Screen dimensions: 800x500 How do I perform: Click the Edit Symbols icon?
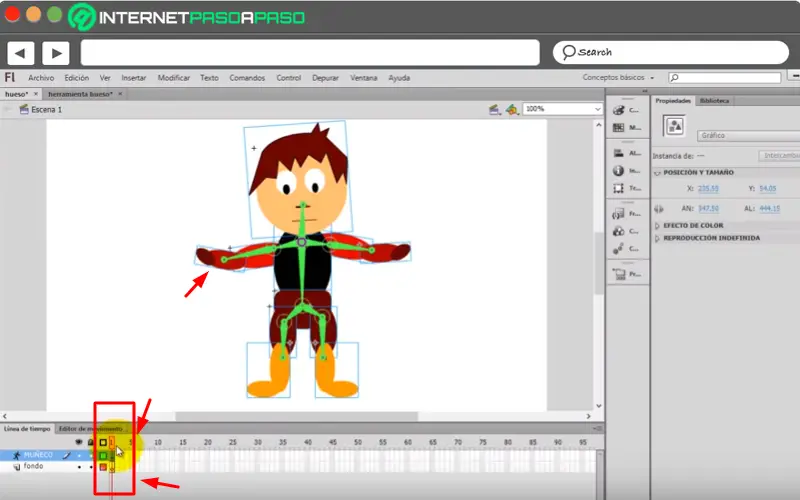(x=511, y=109)
